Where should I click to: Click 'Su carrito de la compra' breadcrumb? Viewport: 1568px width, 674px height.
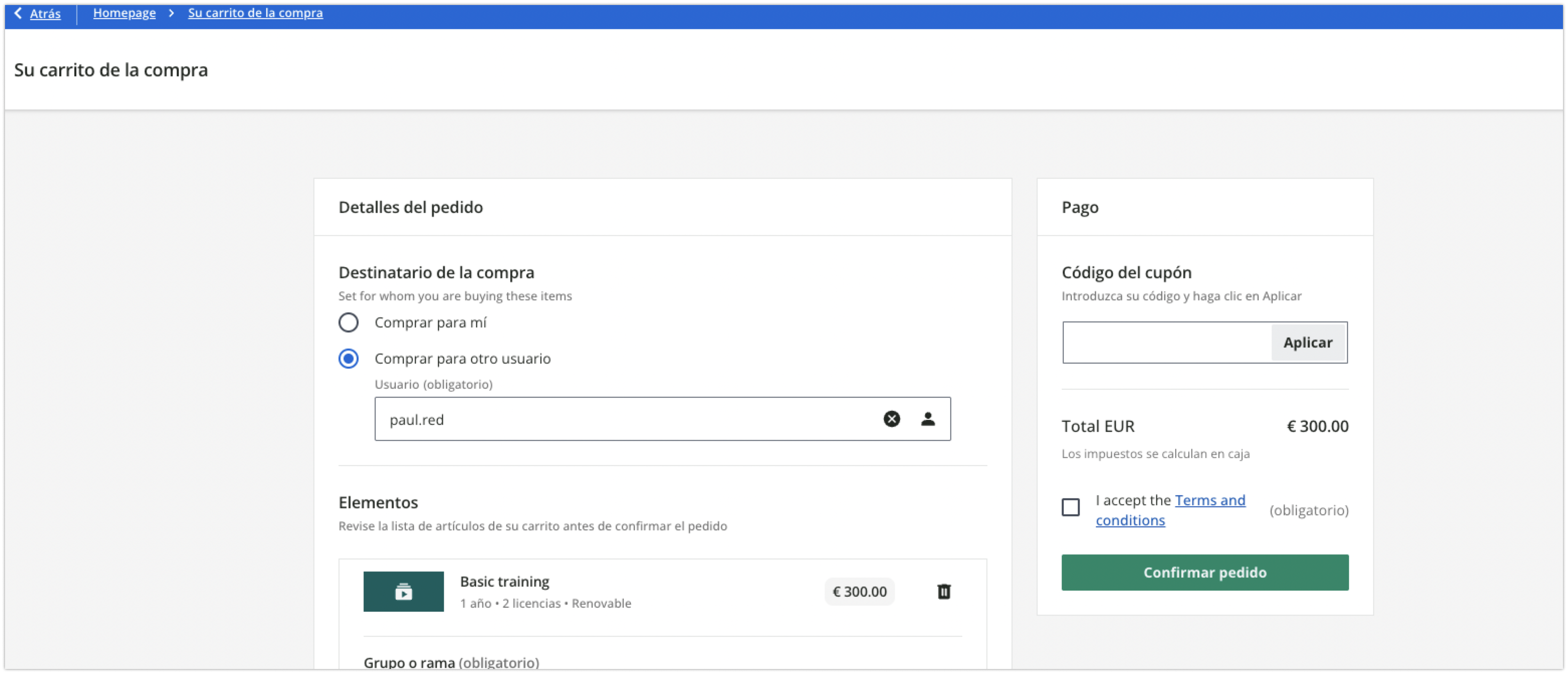pos(256,12)
